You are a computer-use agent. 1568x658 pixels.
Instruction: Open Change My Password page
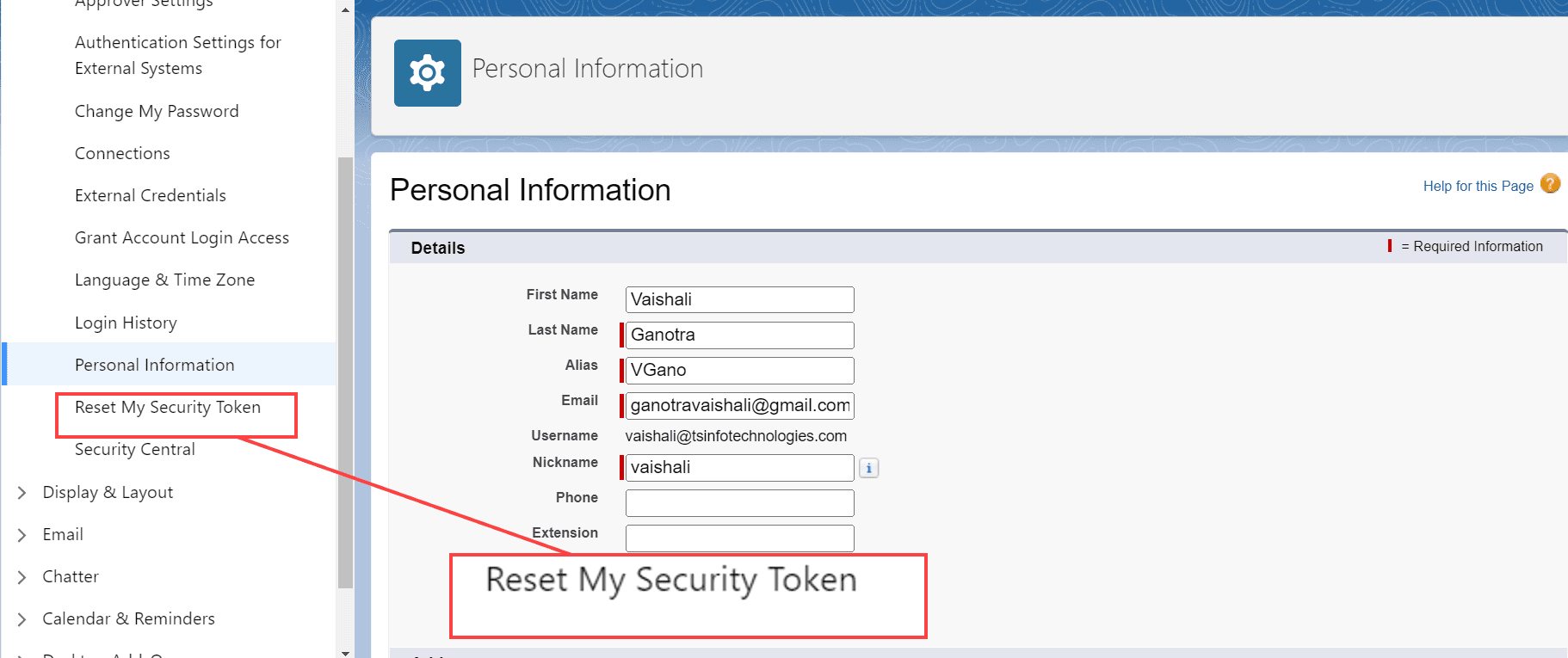pos(157,111)
